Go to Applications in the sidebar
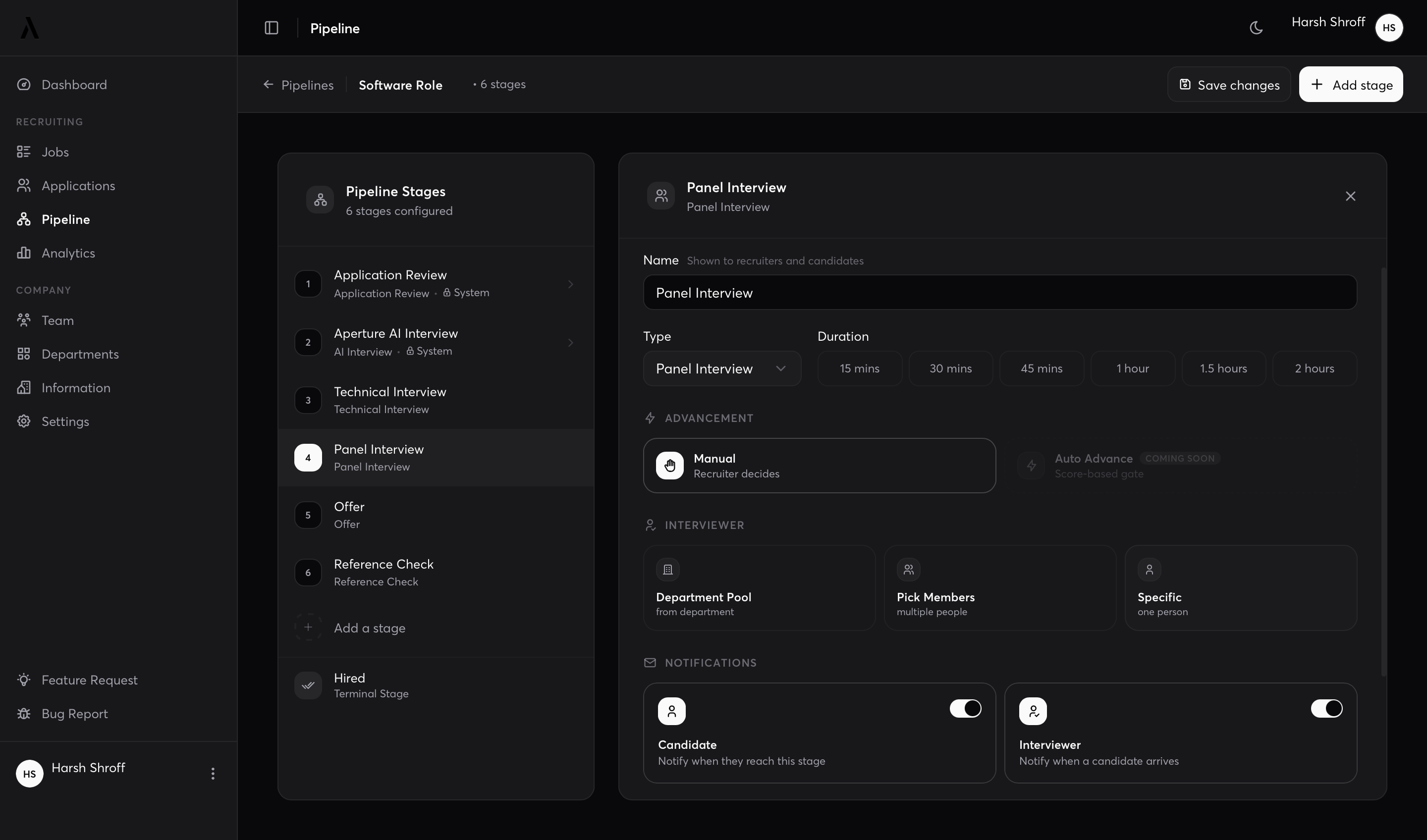1427x840 pixels. click(118, 186)
